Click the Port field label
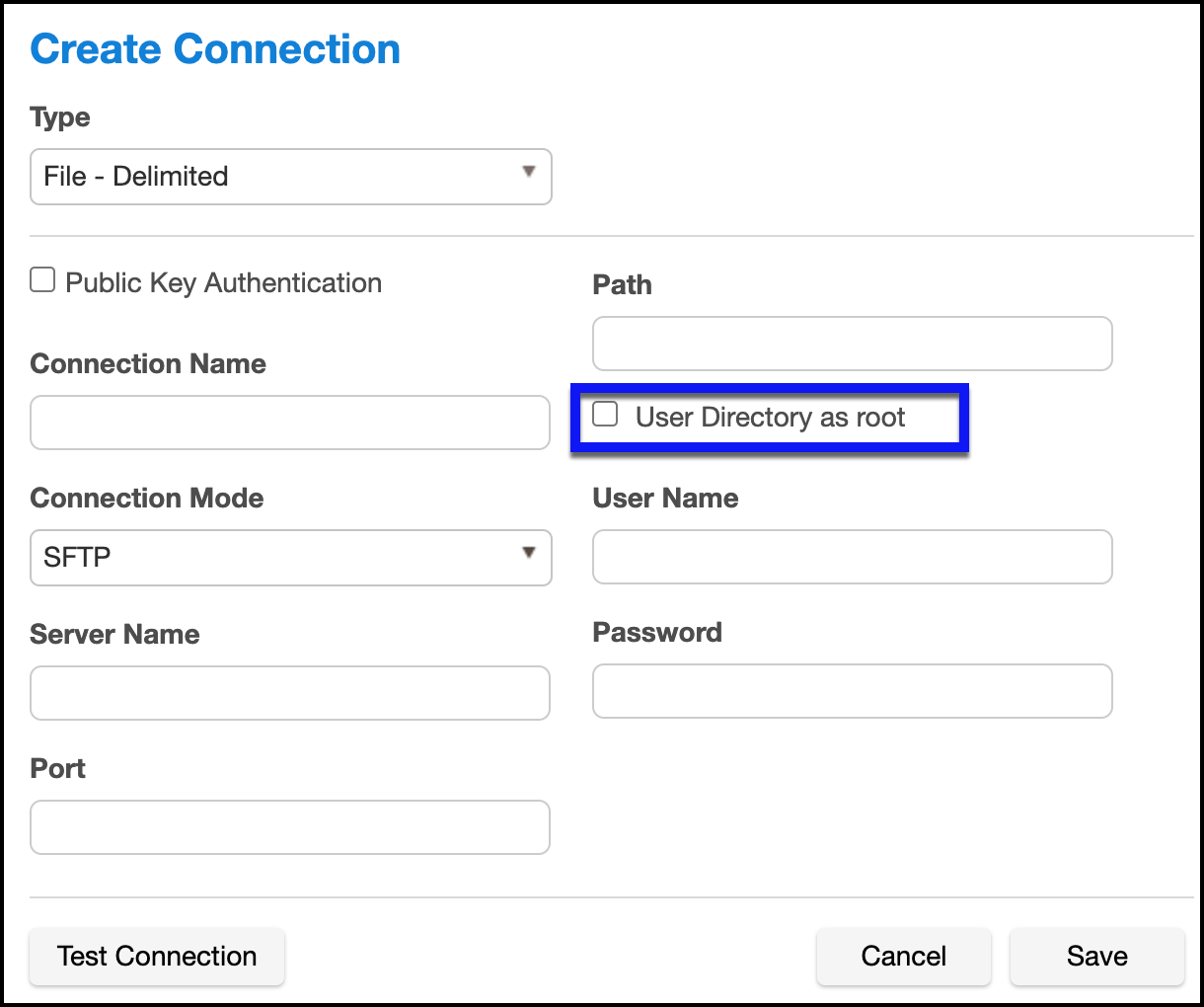Screen dimensions: 1204x1007 click(58, 768)
